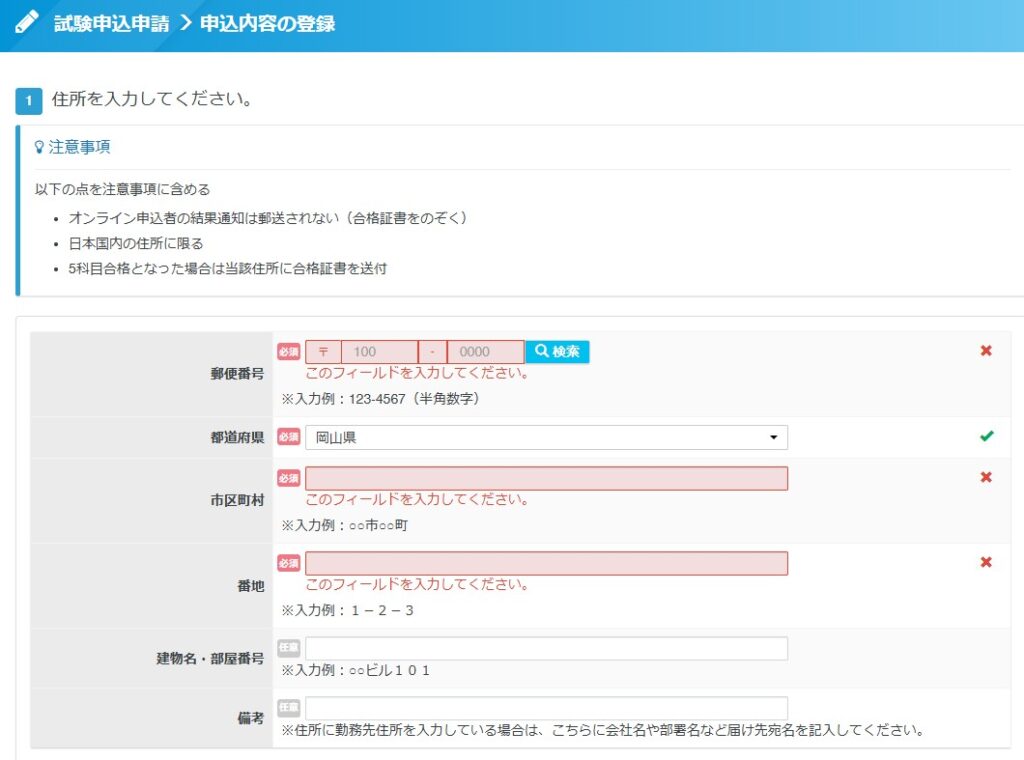Select the 備考 input box
1024x760 pixels.
546,708
